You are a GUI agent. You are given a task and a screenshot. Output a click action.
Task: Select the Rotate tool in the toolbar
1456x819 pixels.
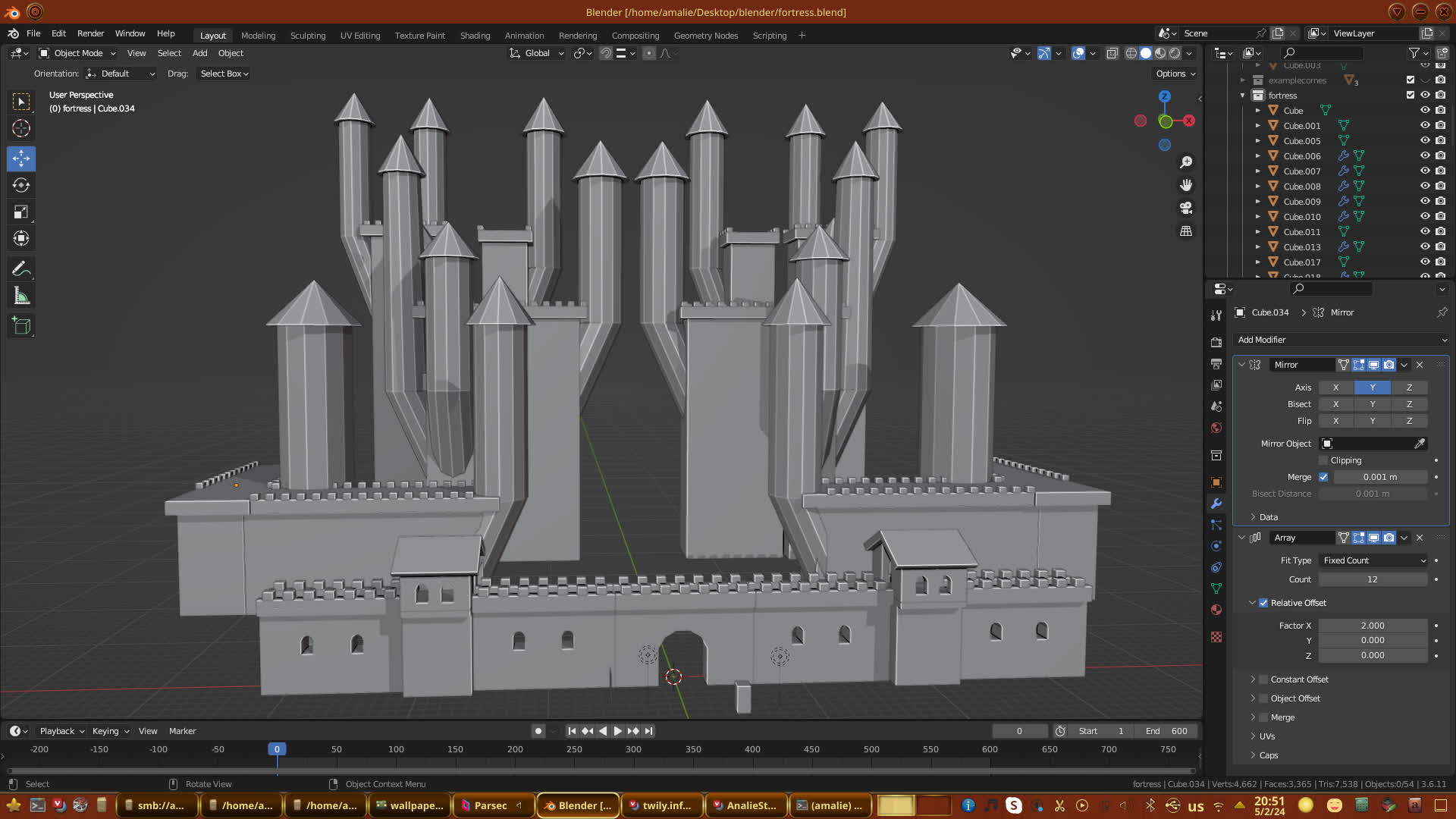pyautogui.click(x=21, y=185)
